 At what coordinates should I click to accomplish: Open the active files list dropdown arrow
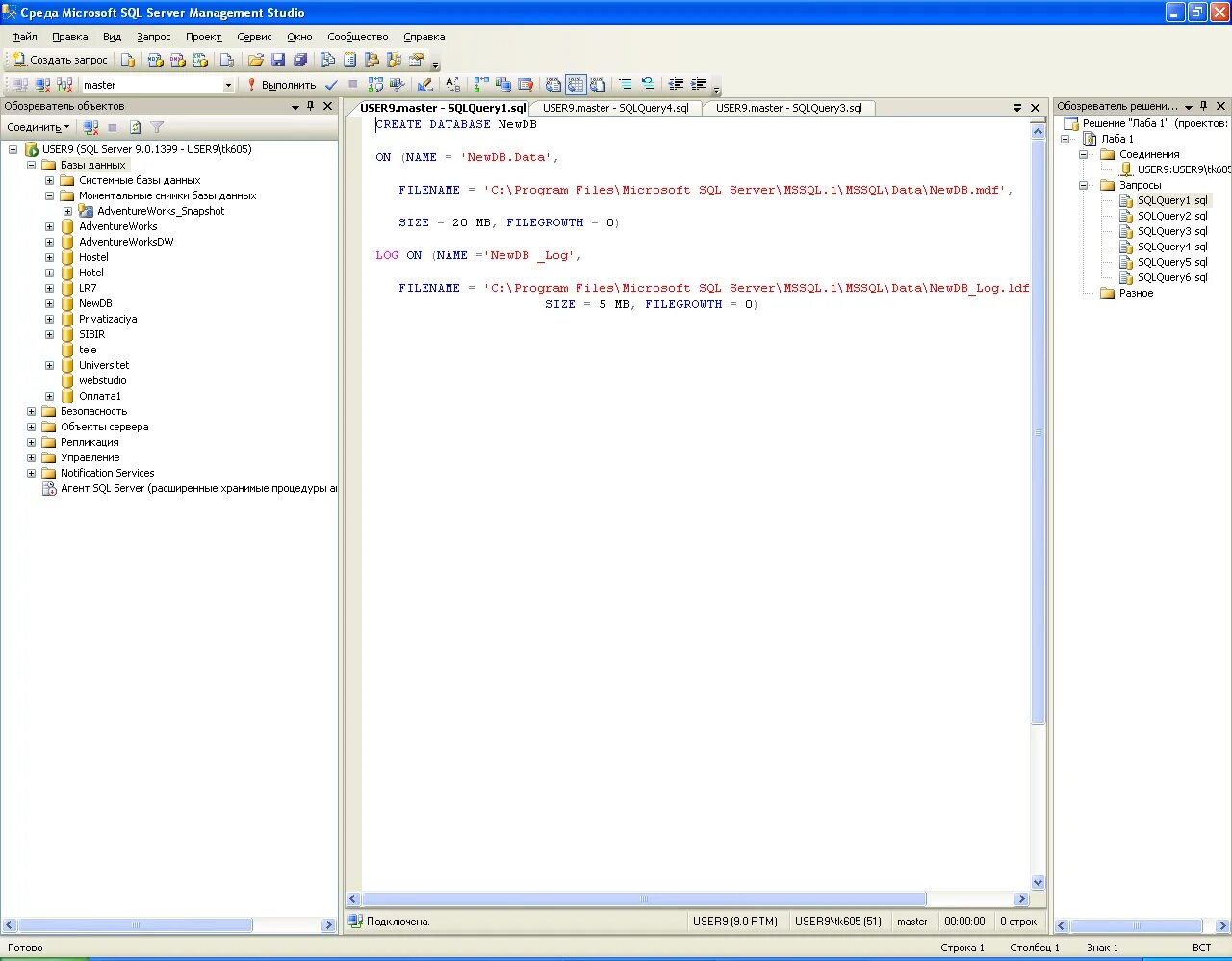pos(1017,108)
